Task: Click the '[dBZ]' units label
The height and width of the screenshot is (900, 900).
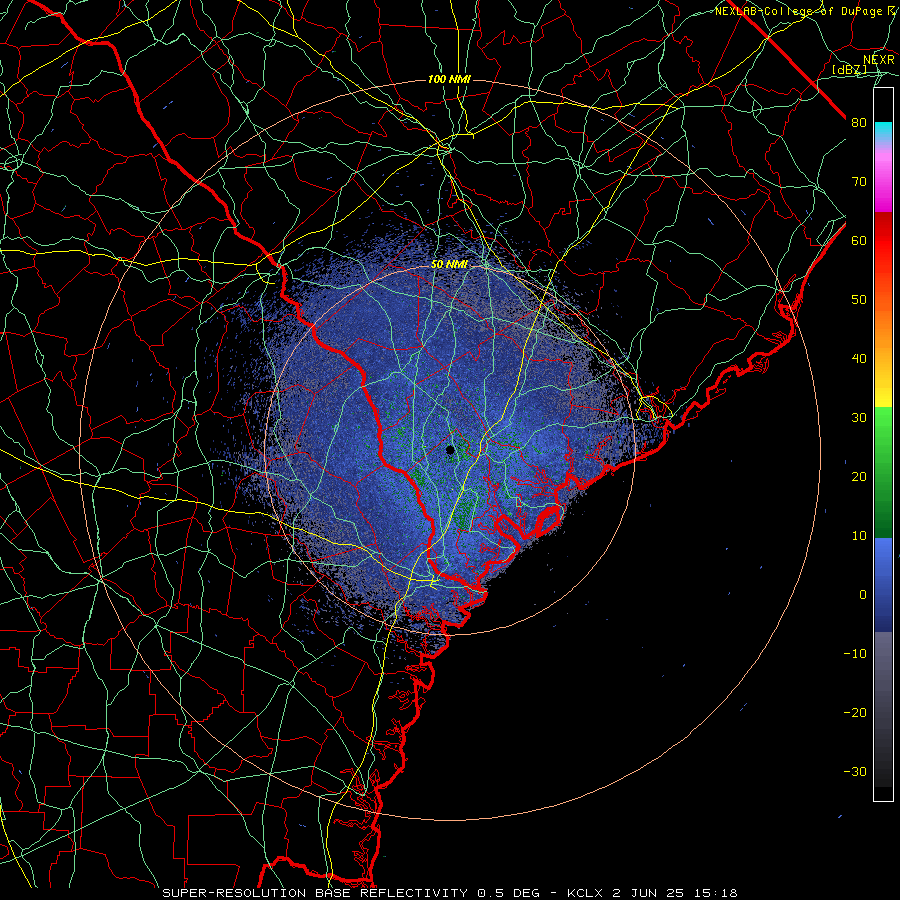Action: [849, 70]
